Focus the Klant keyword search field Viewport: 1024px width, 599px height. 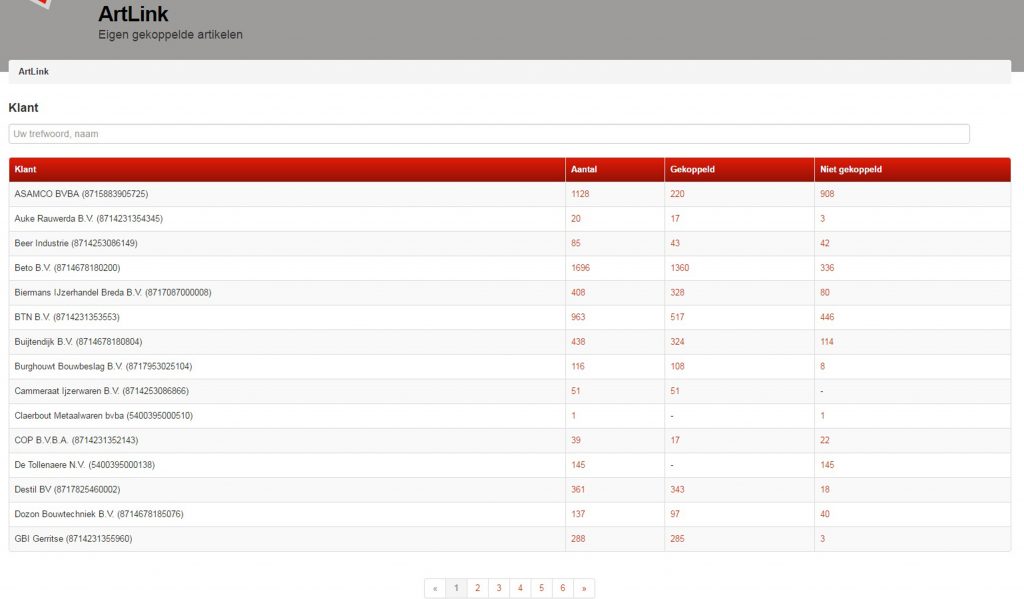point(488,134)
